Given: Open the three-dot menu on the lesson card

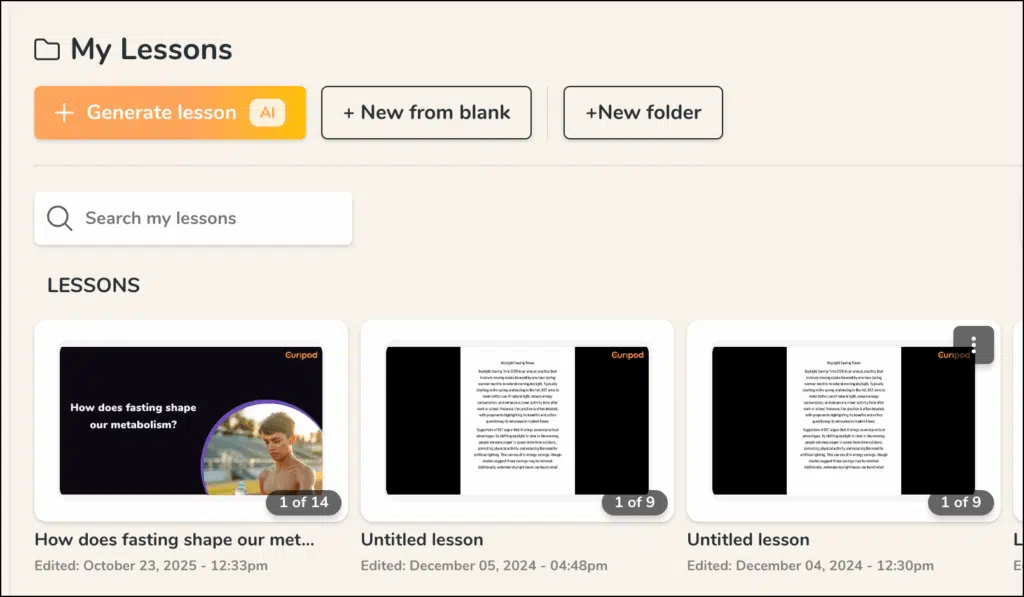Looking at the screenshot, I should (x=973, y=345).
